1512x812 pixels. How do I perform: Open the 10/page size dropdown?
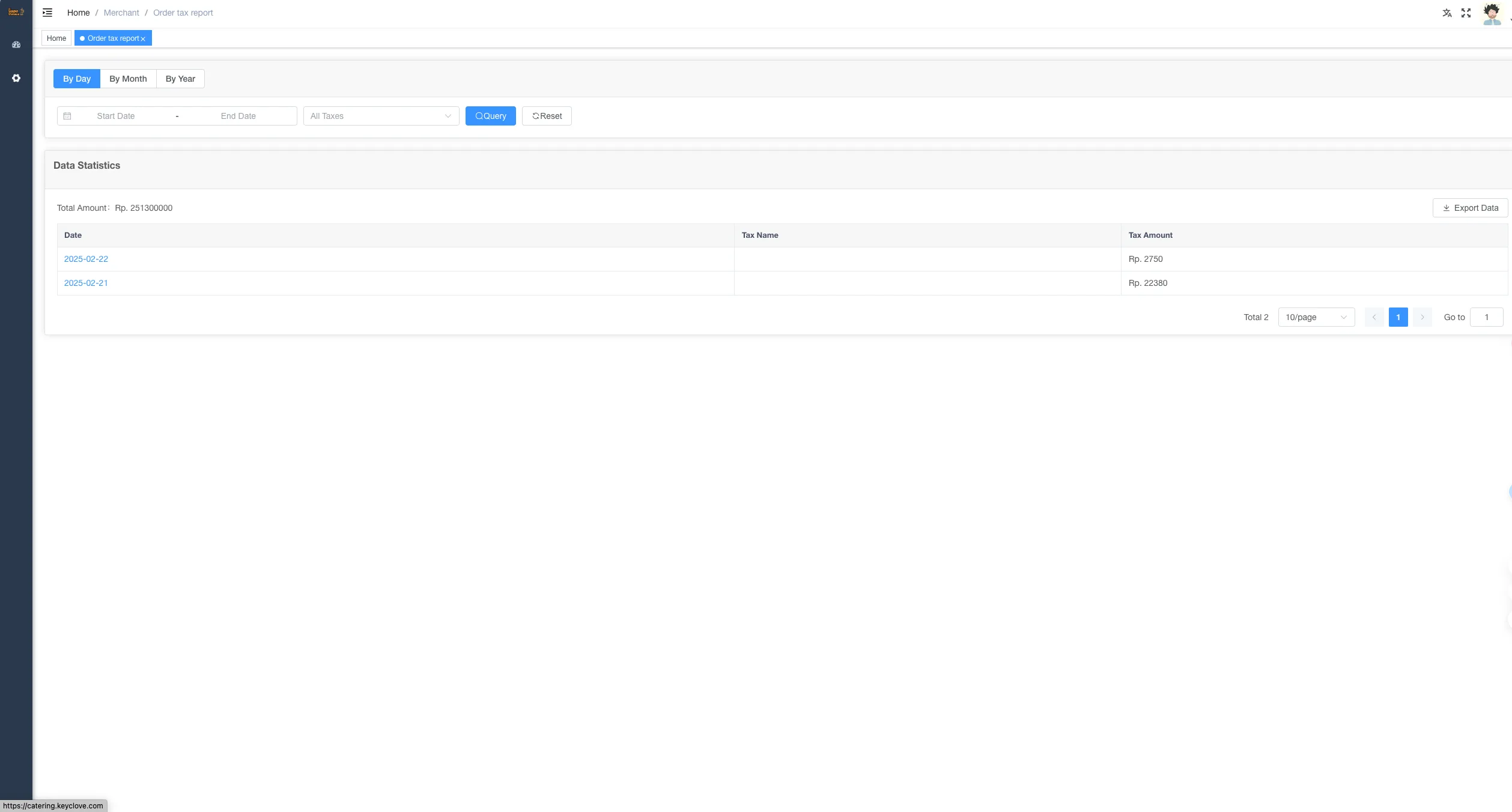click(1317, 317)
